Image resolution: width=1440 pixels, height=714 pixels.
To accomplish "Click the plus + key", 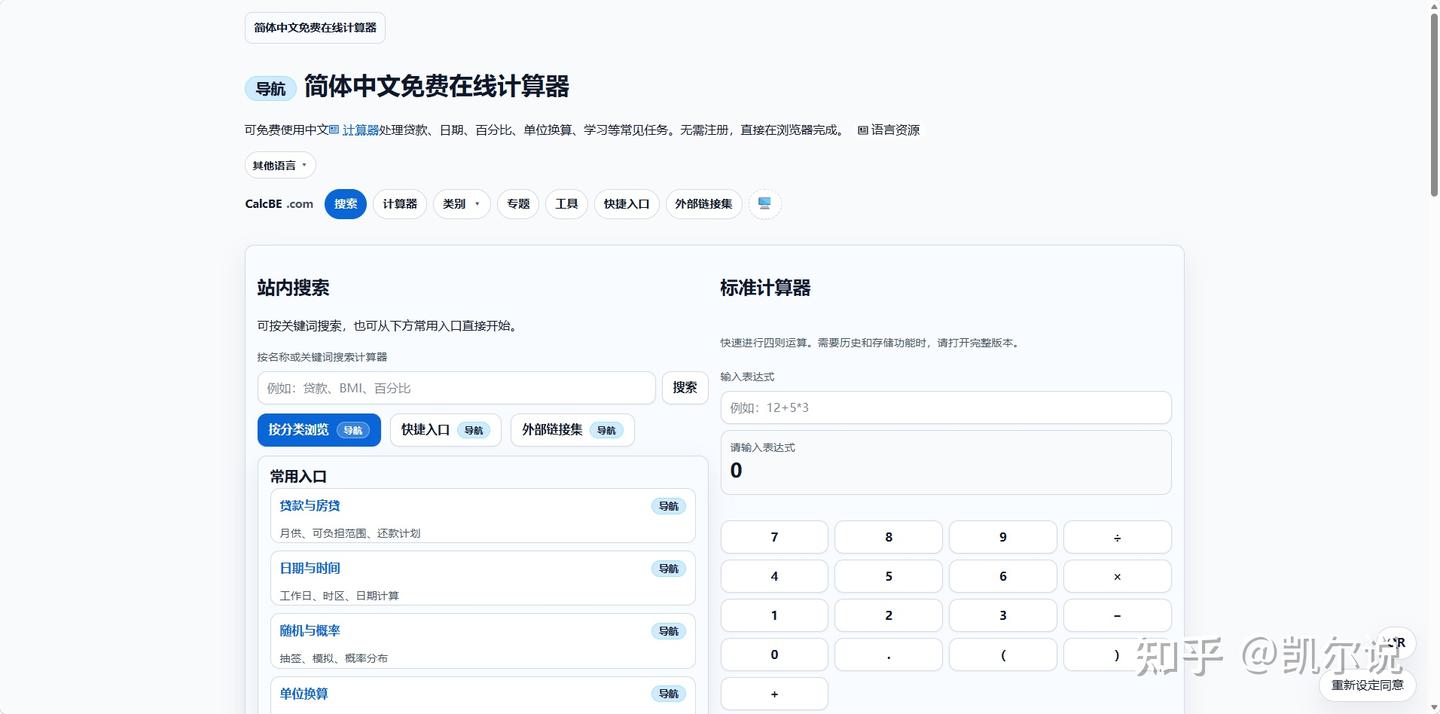I will click(774, 694).
